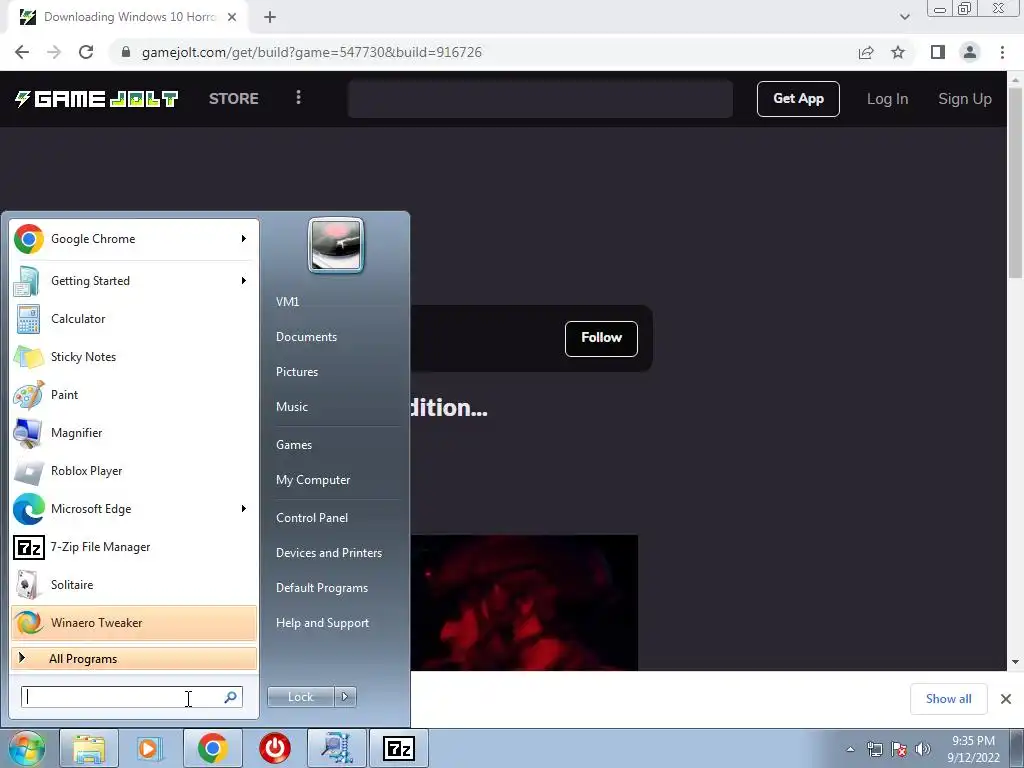Click Get App button
This screenshot has width=1024, height=768.
point(798,99)
